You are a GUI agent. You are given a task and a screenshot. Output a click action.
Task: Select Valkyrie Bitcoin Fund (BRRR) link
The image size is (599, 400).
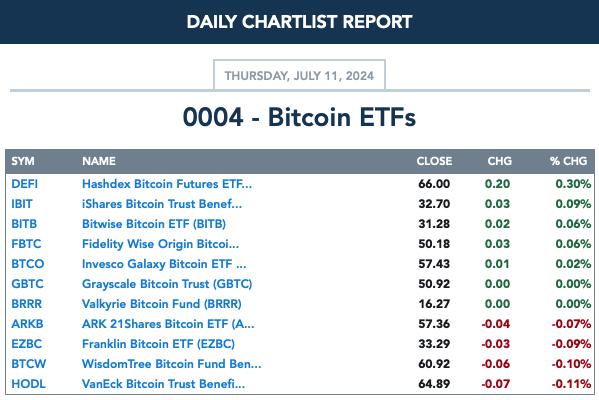click(162, 304)
